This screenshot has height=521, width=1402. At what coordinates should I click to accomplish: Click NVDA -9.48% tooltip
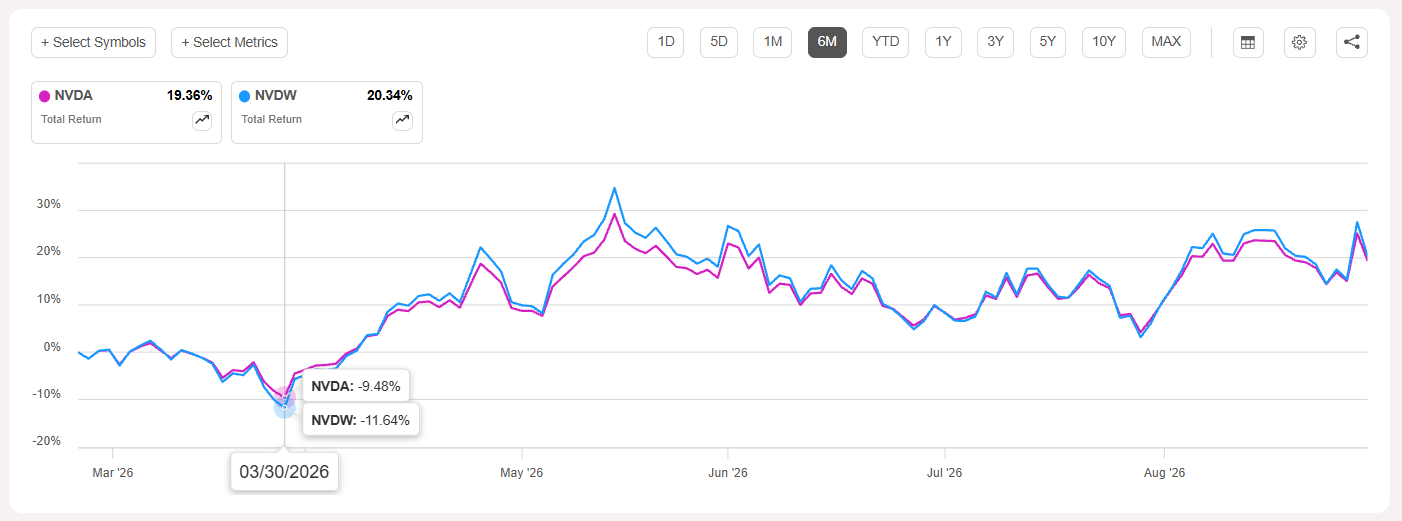[x=356, y=386]
